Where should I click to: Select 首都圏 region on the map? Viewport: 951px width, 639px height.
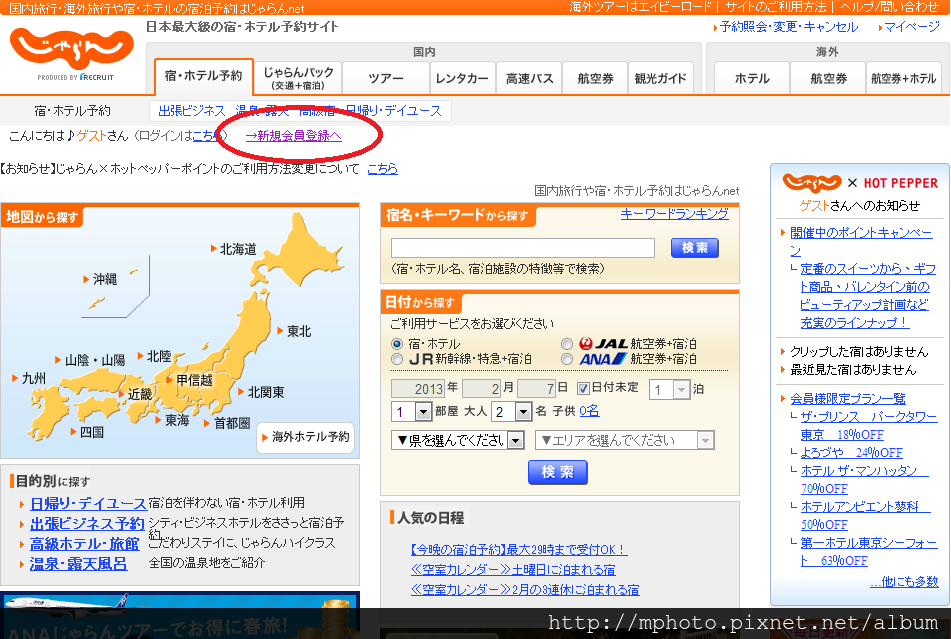[232, 423]
